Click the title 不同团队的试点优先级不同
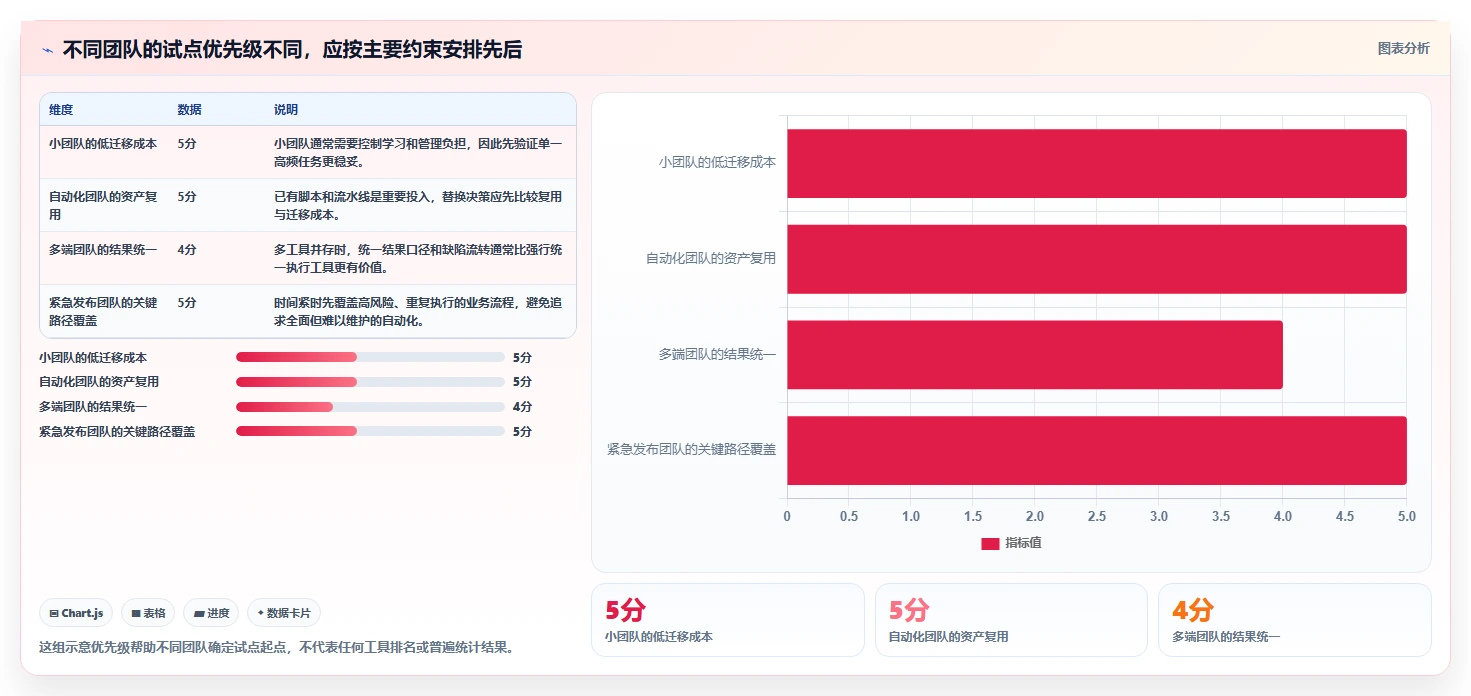Image resolution: width=1471 pixels, height=696 pixels. point(292,50)
